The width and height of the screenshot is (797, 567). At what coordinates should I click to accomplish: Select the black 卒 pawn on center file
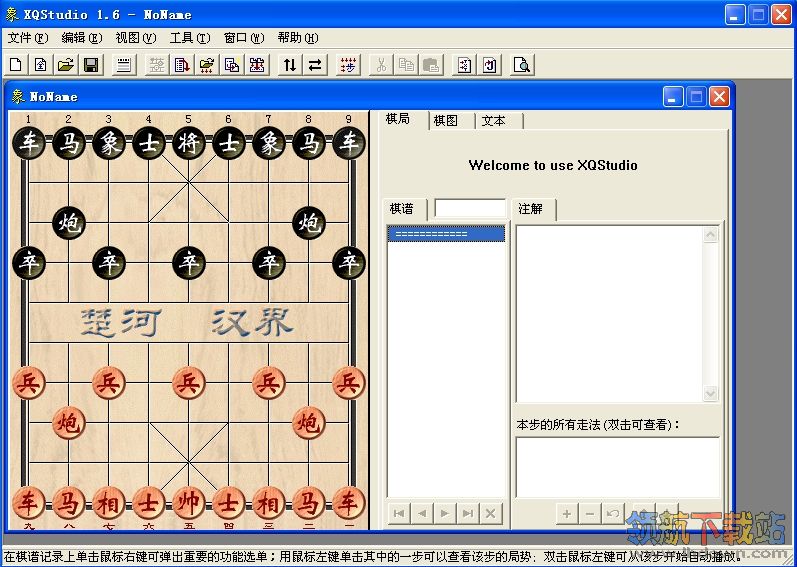click(x=189, y=263)
